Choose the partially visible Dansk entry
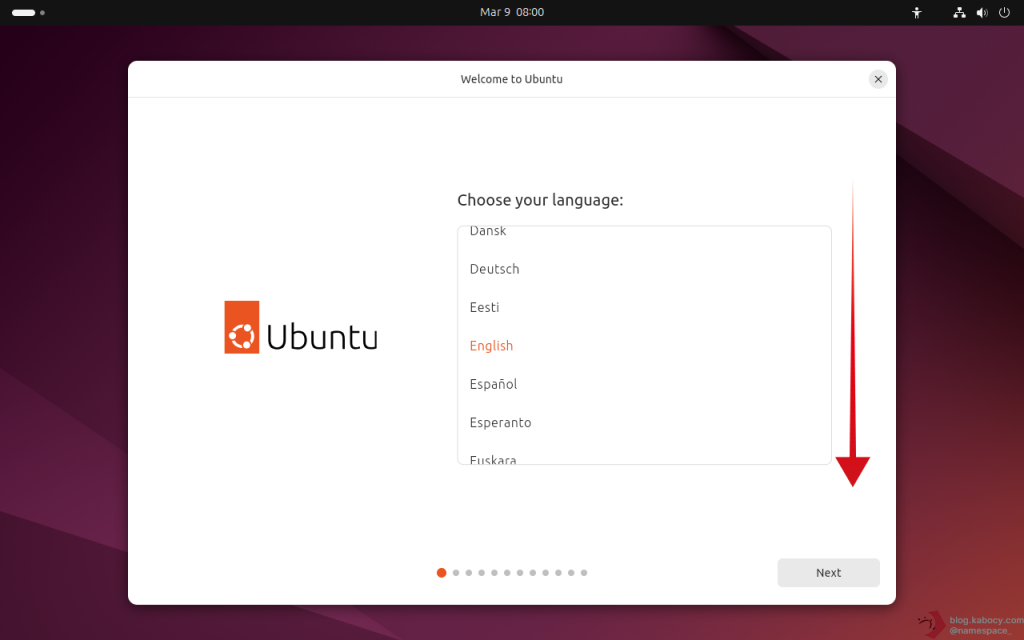This screenshot has width=1024, height=640. point(488,233)
